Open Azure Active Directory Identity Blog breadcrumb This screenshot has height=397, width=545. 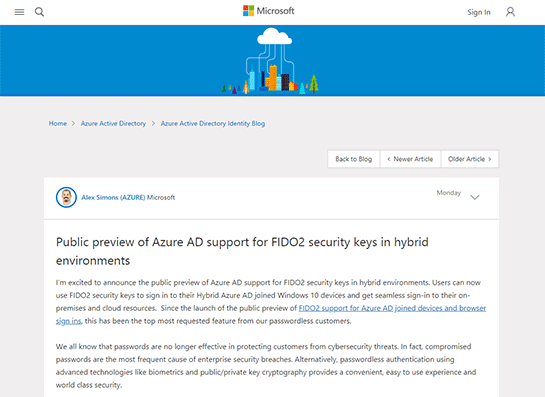click(213, 123)
